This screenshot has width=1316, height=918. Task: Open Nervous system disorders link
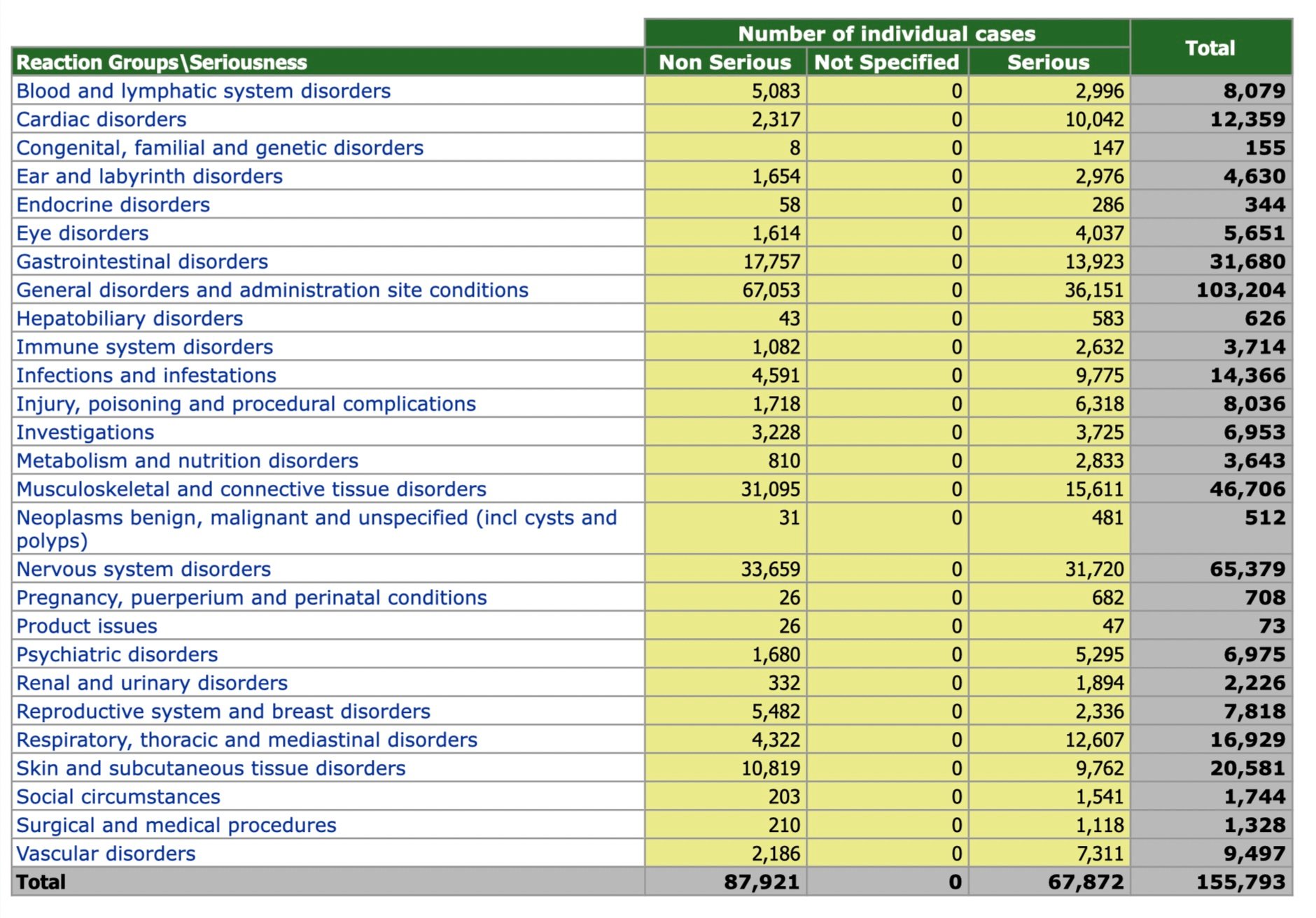pos(143,570)
